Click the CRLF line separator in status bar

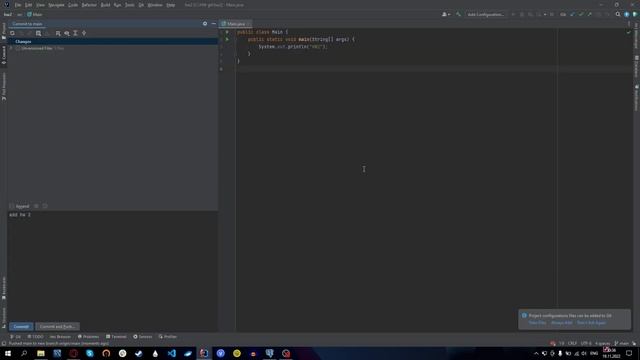tap(572, 344)
